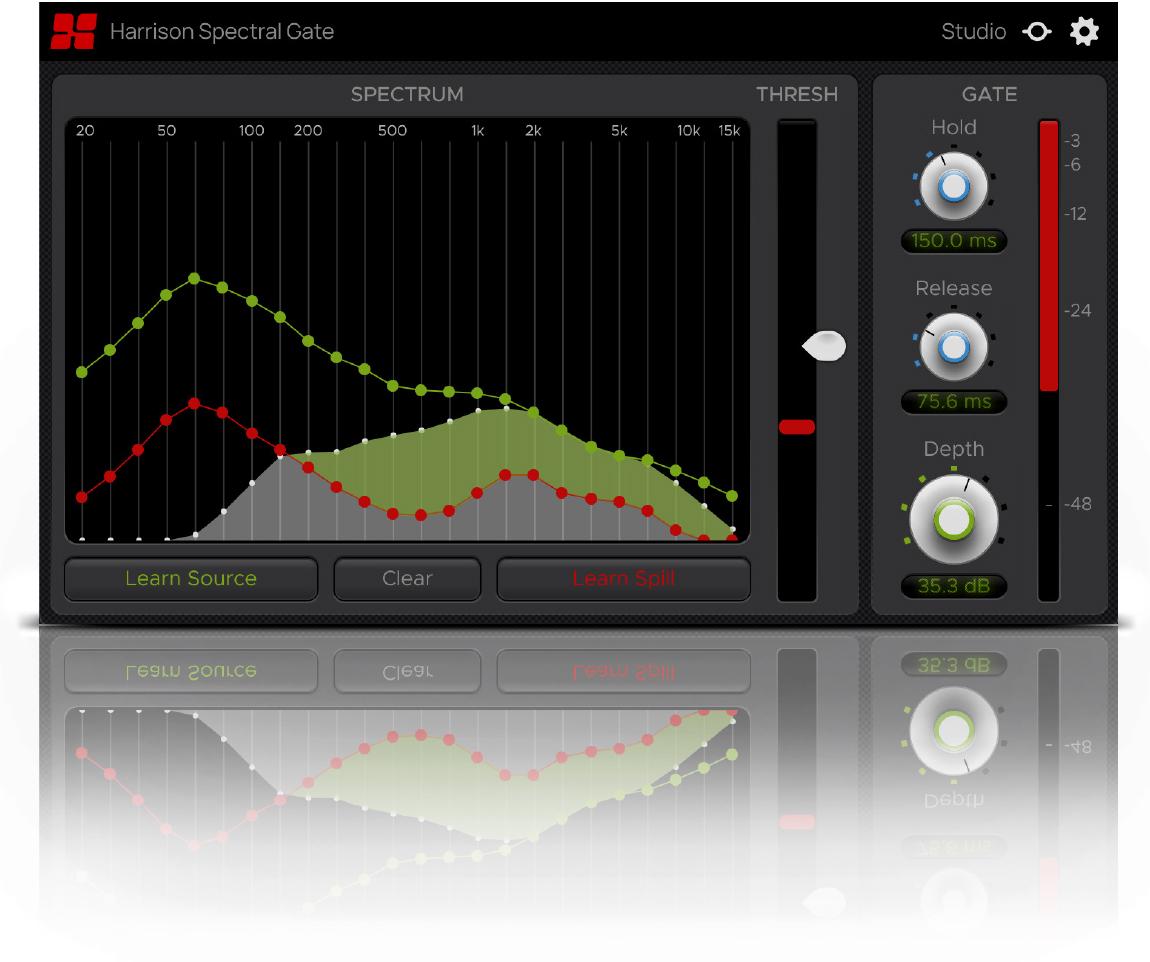Click the Hold value 150.0 ms field
Viewport: 1150px width, 962px height.
953,241
